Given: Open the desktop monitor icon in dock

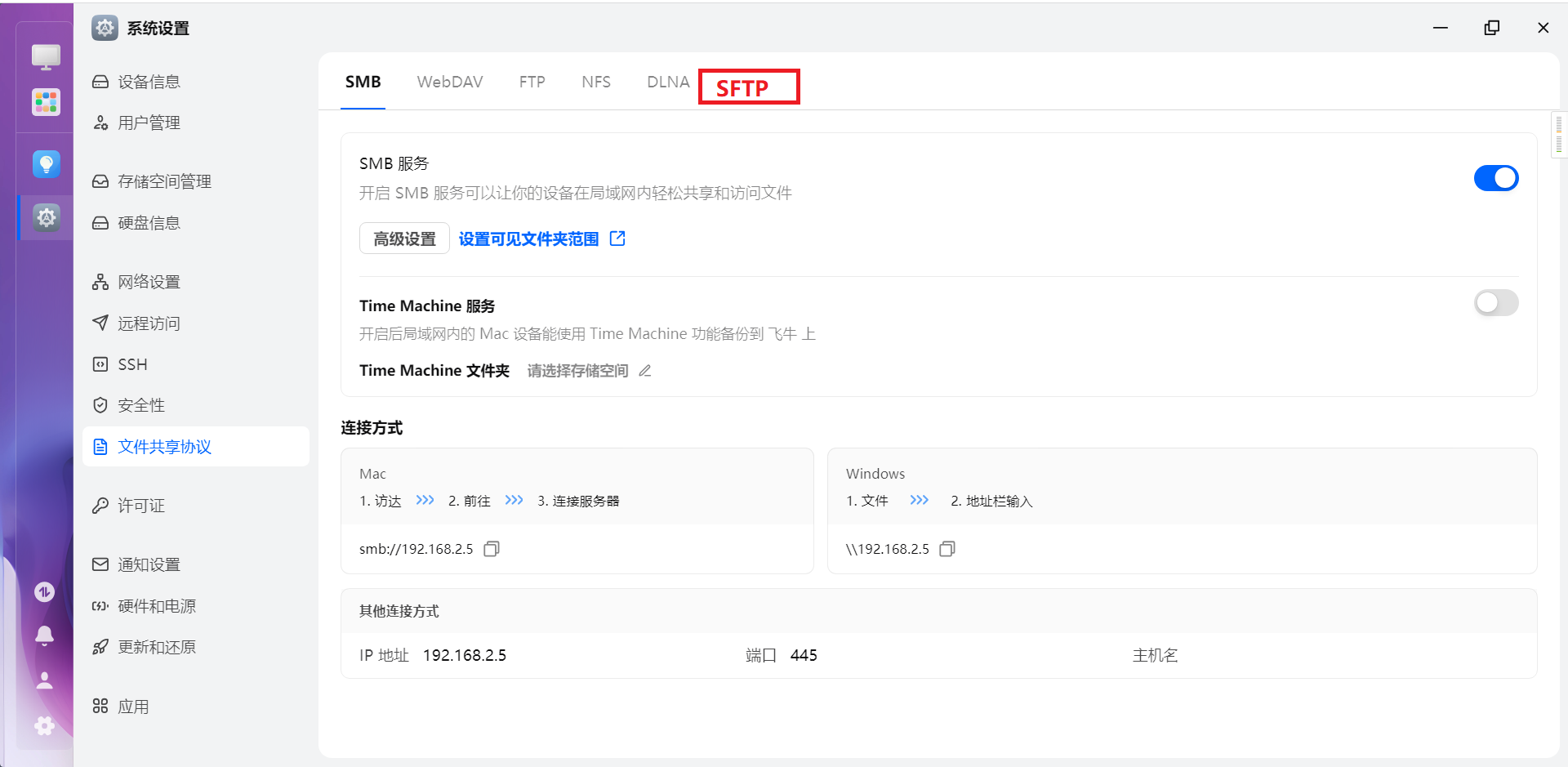Looking at the screenshot, I should 46,56.
